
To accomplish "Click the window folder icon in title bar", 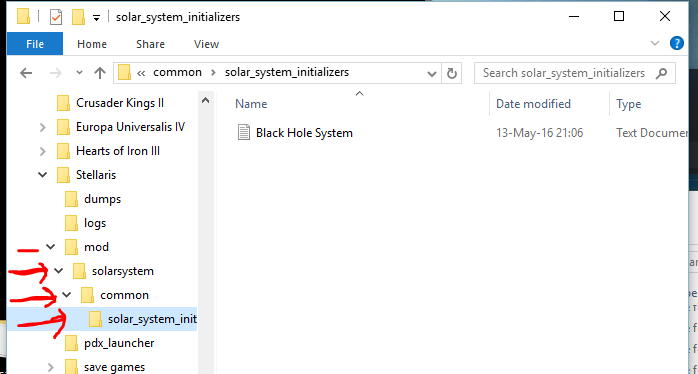I will coord(23,17).
